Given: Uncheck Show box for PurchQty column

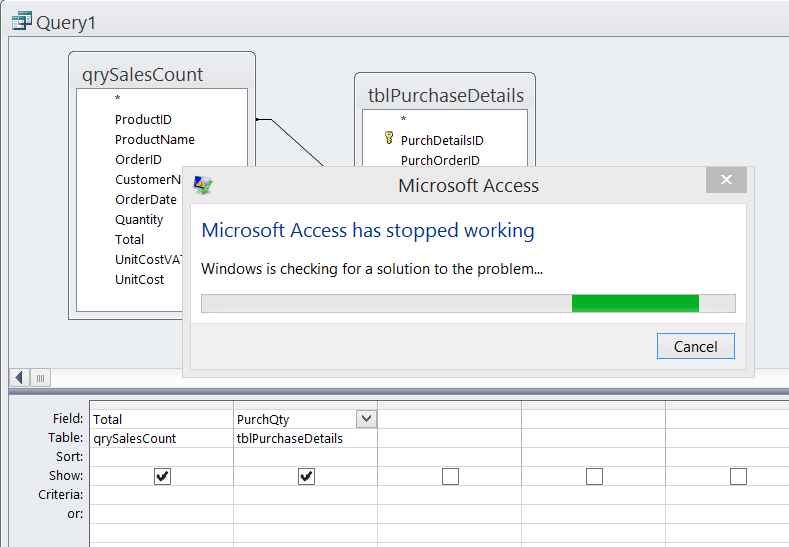Looking at the screenshot, I should click(x=306, y=476).
